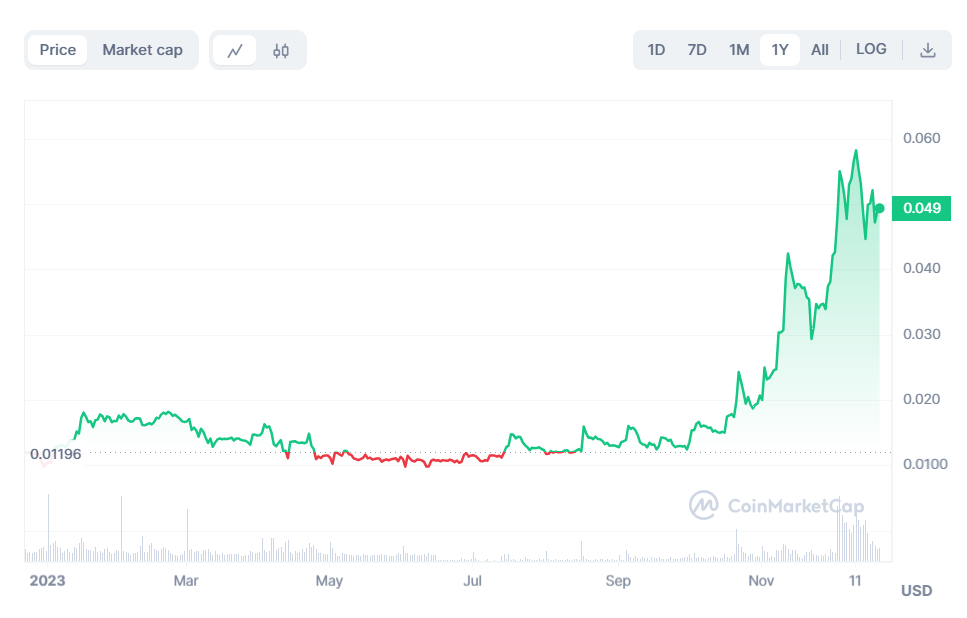Select the Market cap tab
The image size is (967, 618).
pos(142,50)
